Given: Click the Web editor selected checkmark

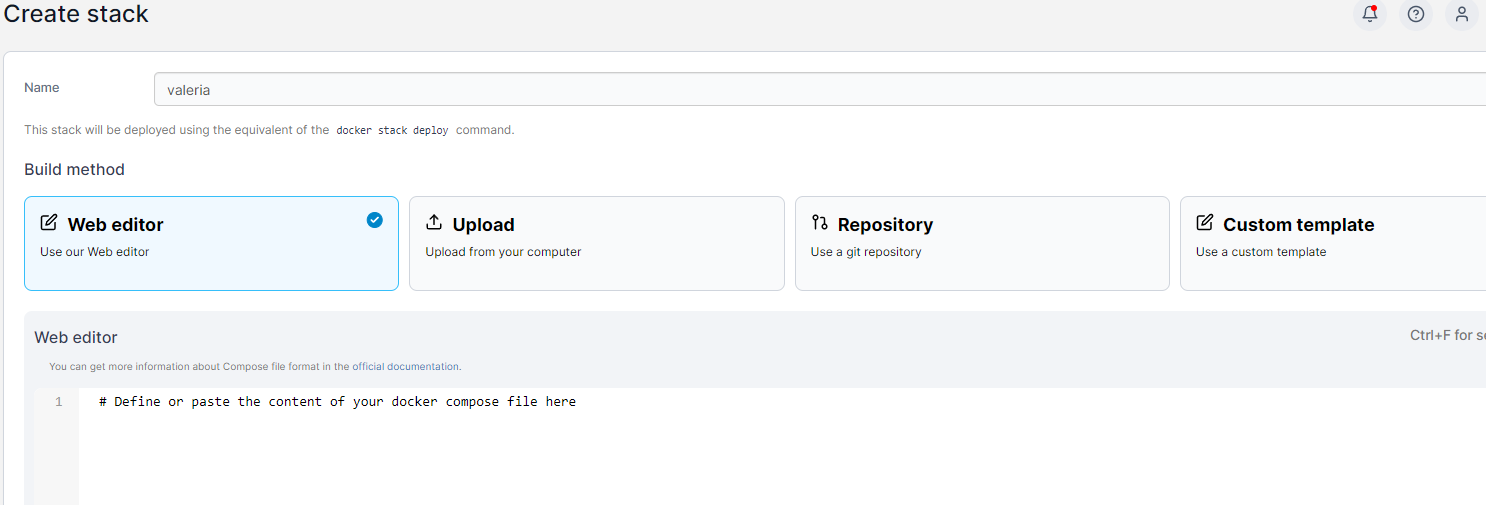Looking at the screenshot, I should pos(375,220).
